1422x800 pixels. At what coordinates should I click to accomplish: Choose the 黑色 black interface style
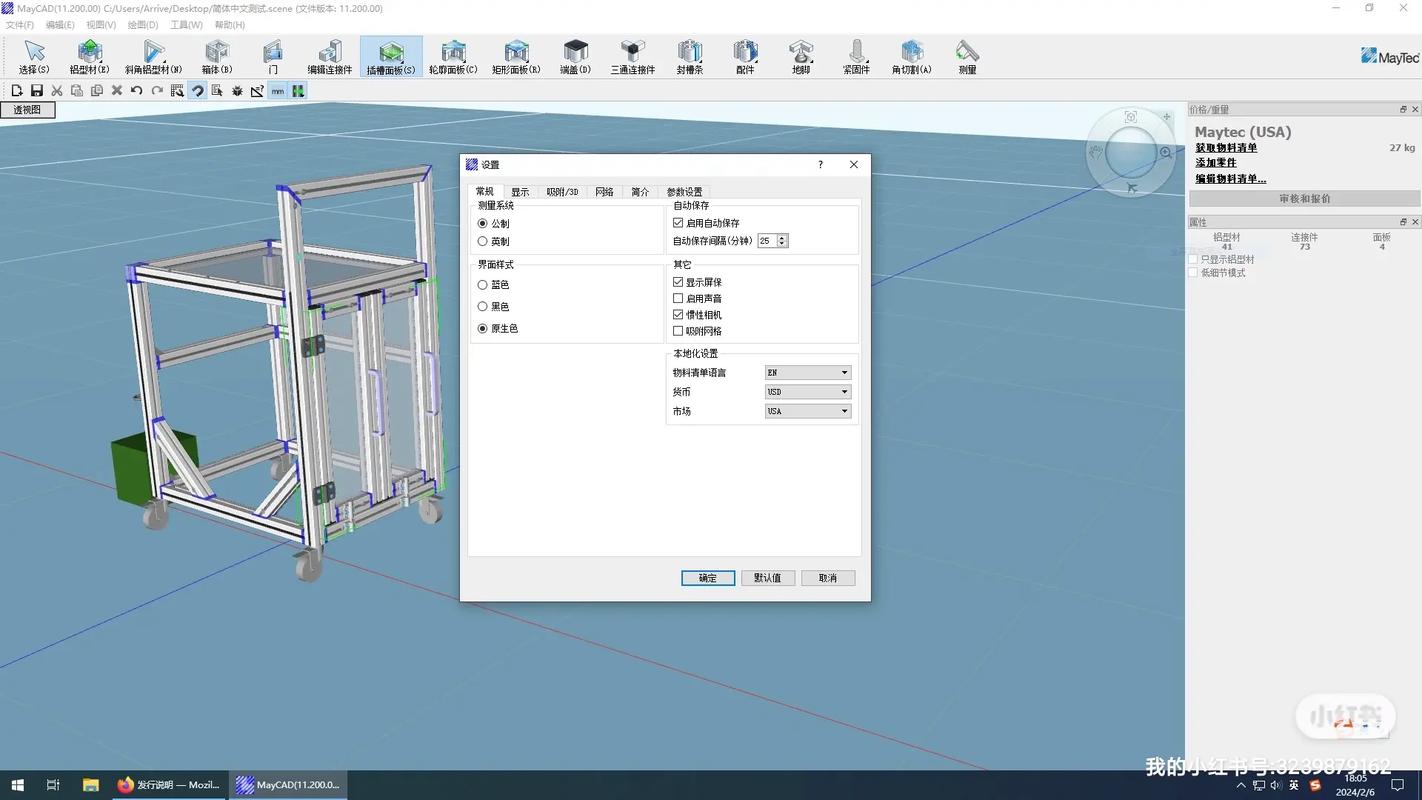(x=483, y=307)
